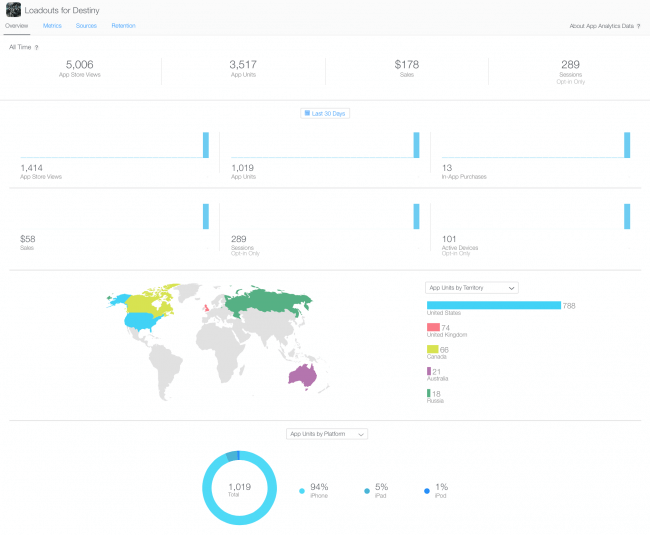
Task: Open the 289 Sessions 30-day chart
Action: [325, 230]
